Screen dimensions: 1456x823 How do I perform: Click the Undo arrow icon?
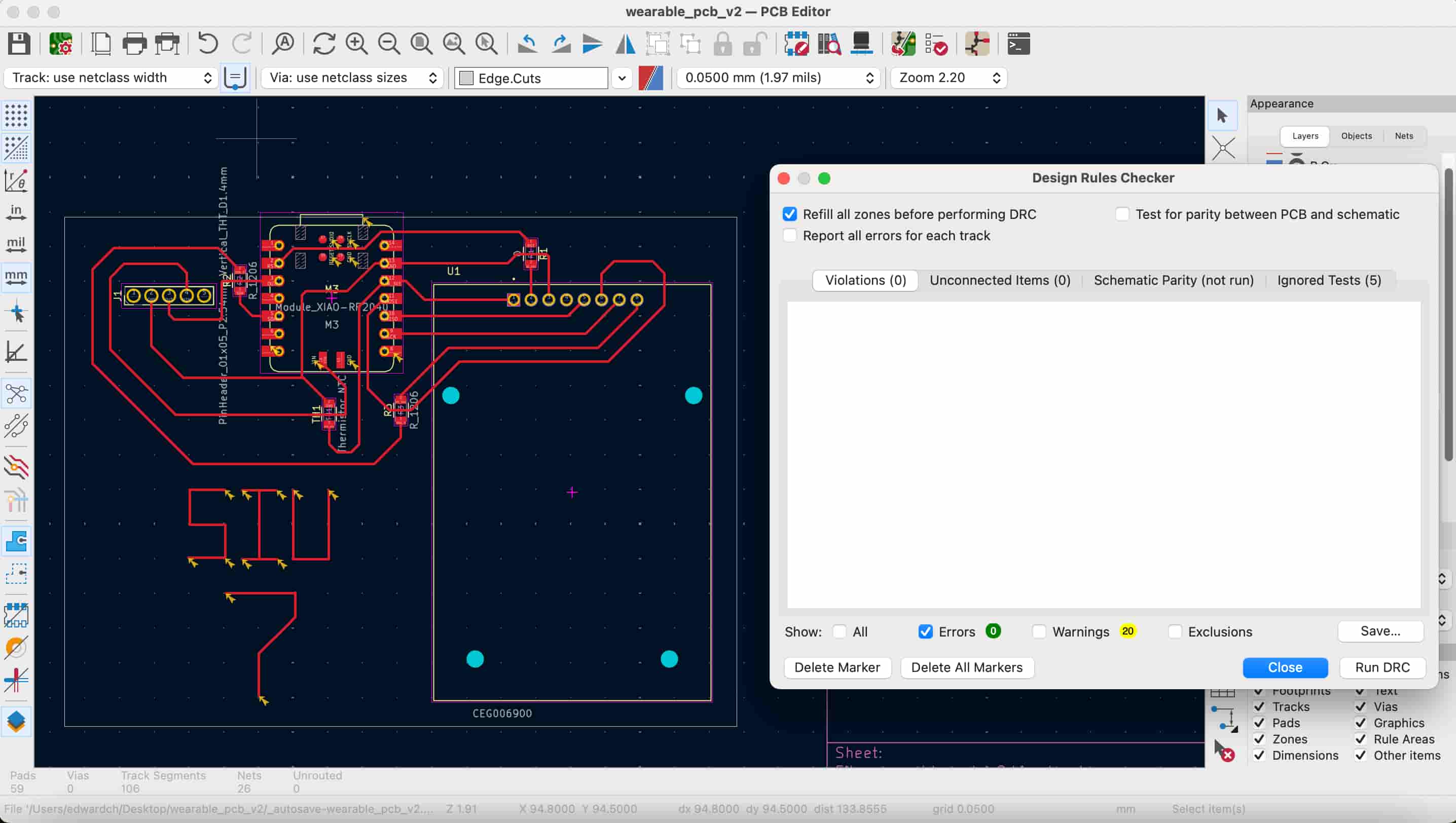point(207,44)
